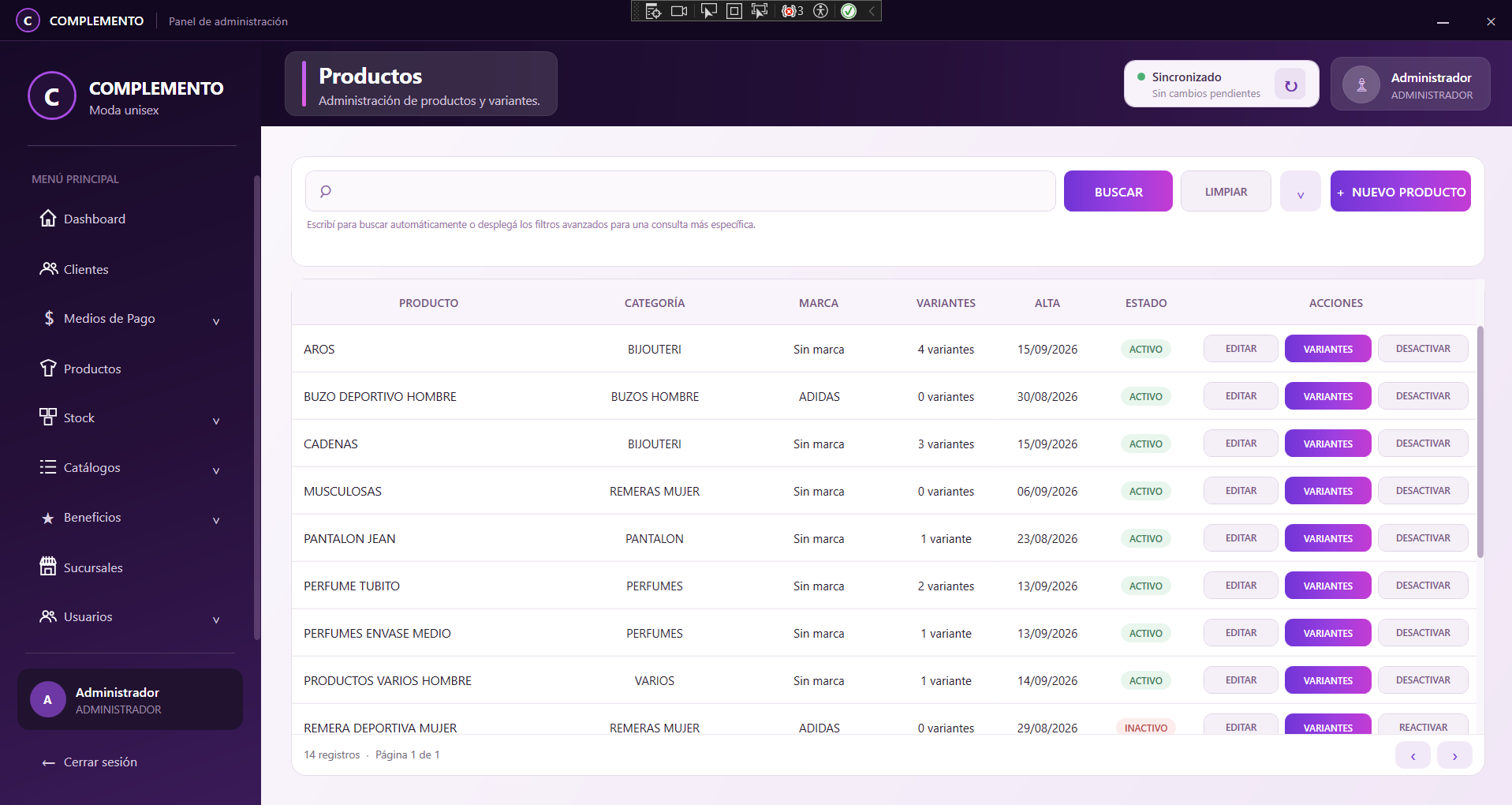
Task: Click the green Hot Reload checkmark icon
Action: coord(849,11)
